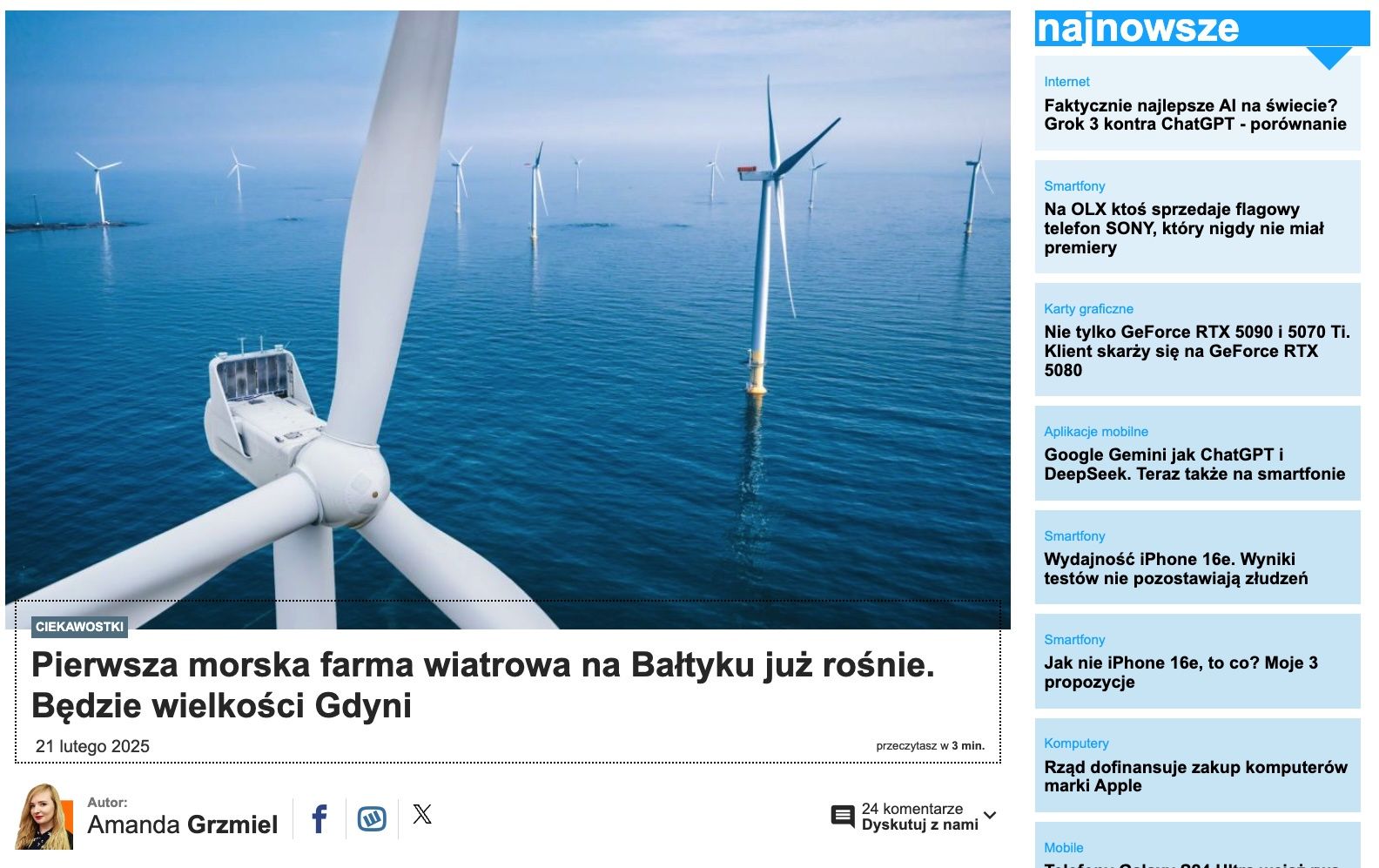
Task: Open comments speech bubble icon
Action: [x=843, y=817]
